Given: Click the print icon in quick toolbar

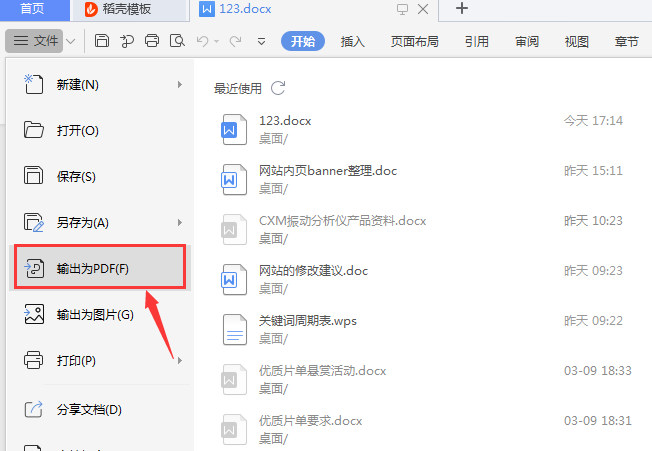Looking at the screenshot, I should [x=152, y=41].
